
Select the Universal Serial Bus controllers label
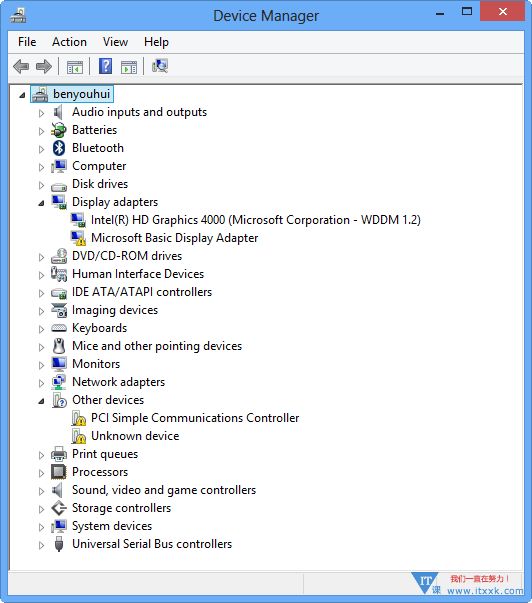pyautogui.click(x=152, y=544)
